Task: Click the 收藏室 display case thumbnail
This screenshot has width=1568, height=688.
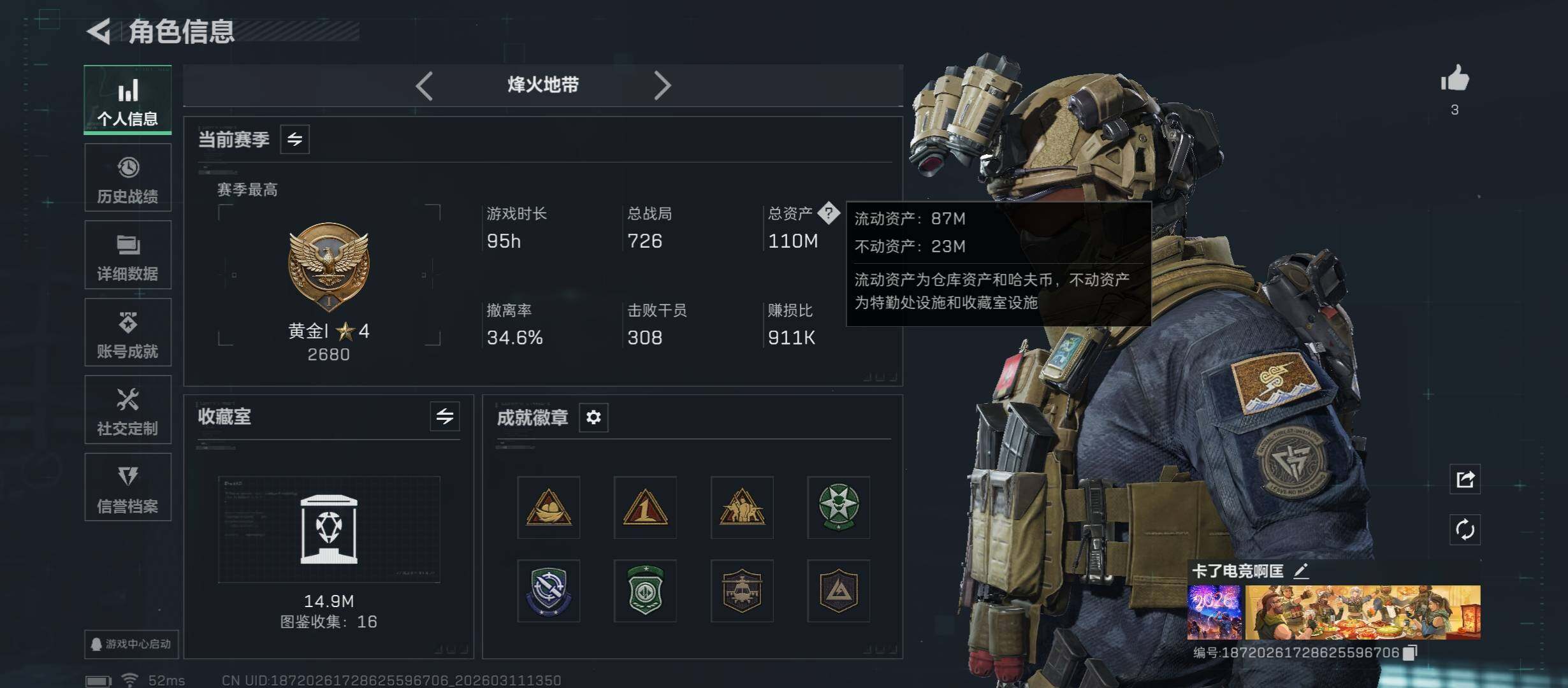Action: [329, 529]
